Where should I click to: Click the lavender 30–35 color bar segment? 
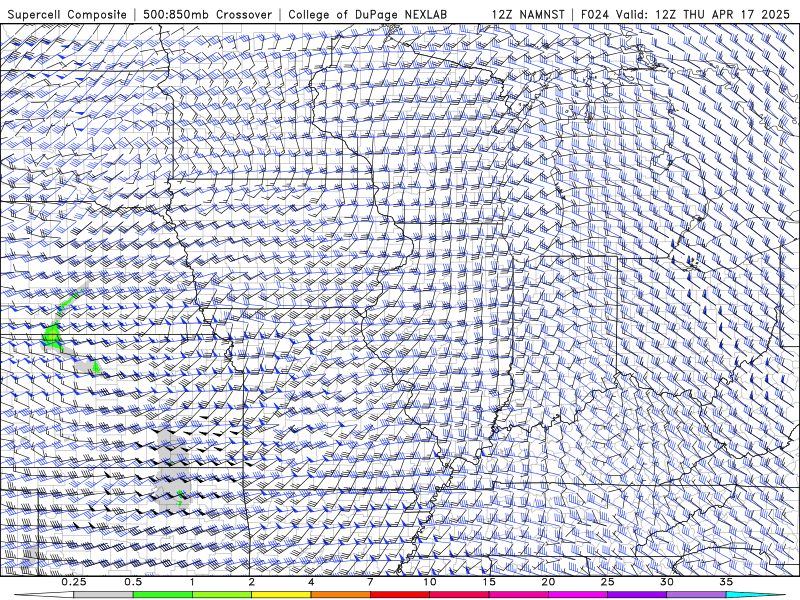[x=696, y=595]
